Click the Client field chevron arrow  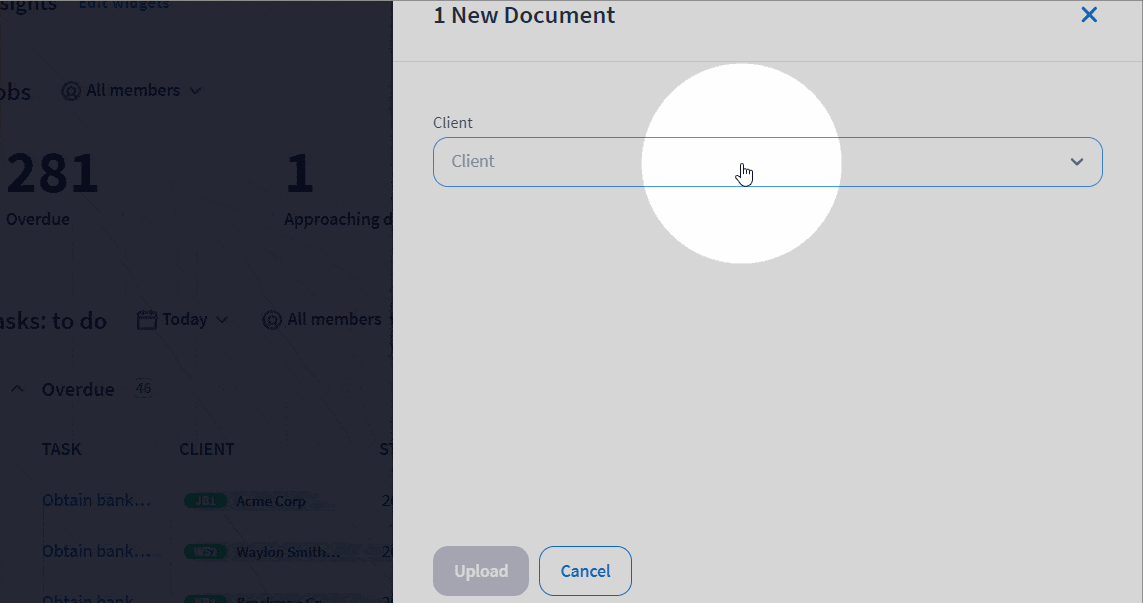[x=1076, y=162]
